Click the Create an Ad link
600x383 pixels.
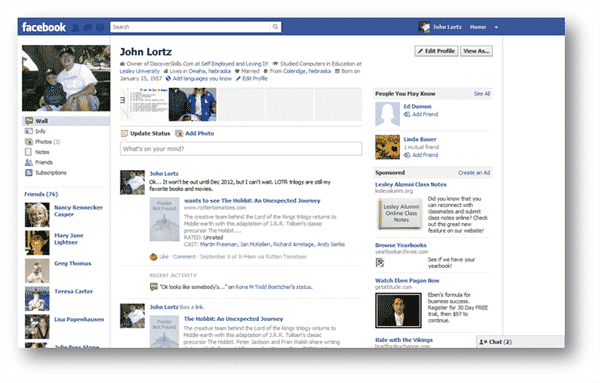474,173
